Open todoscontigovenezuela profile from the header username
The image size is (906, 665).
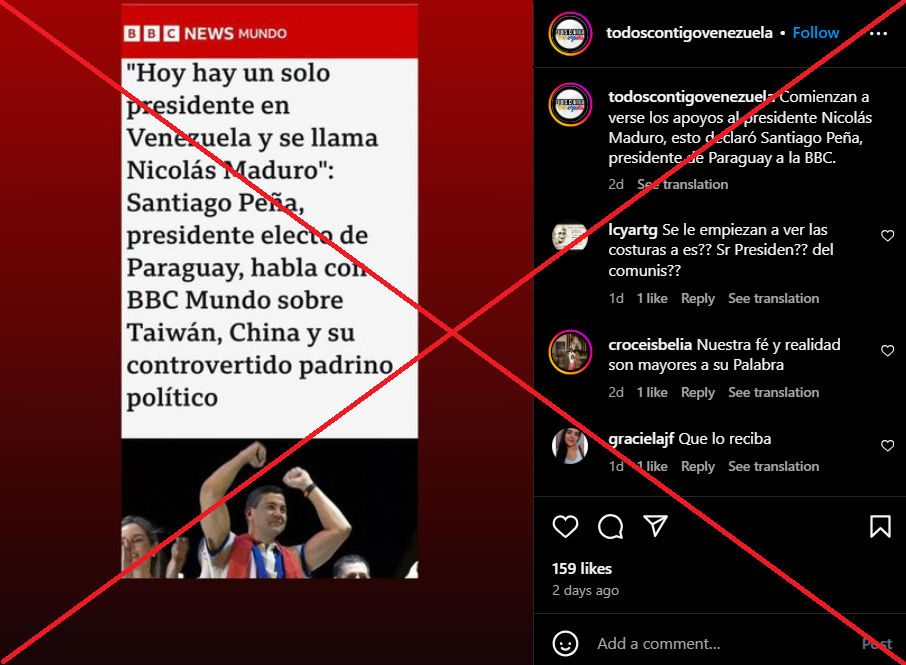(x=689, y=33)
